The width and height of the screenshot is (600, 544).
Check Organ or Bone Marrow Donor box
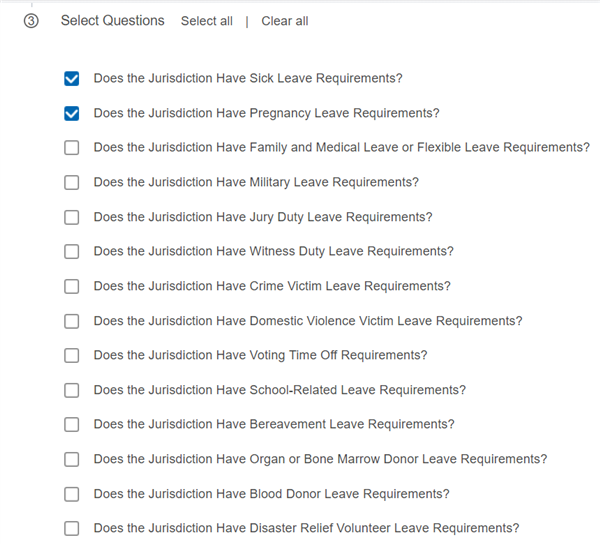[x=72, y=459]
